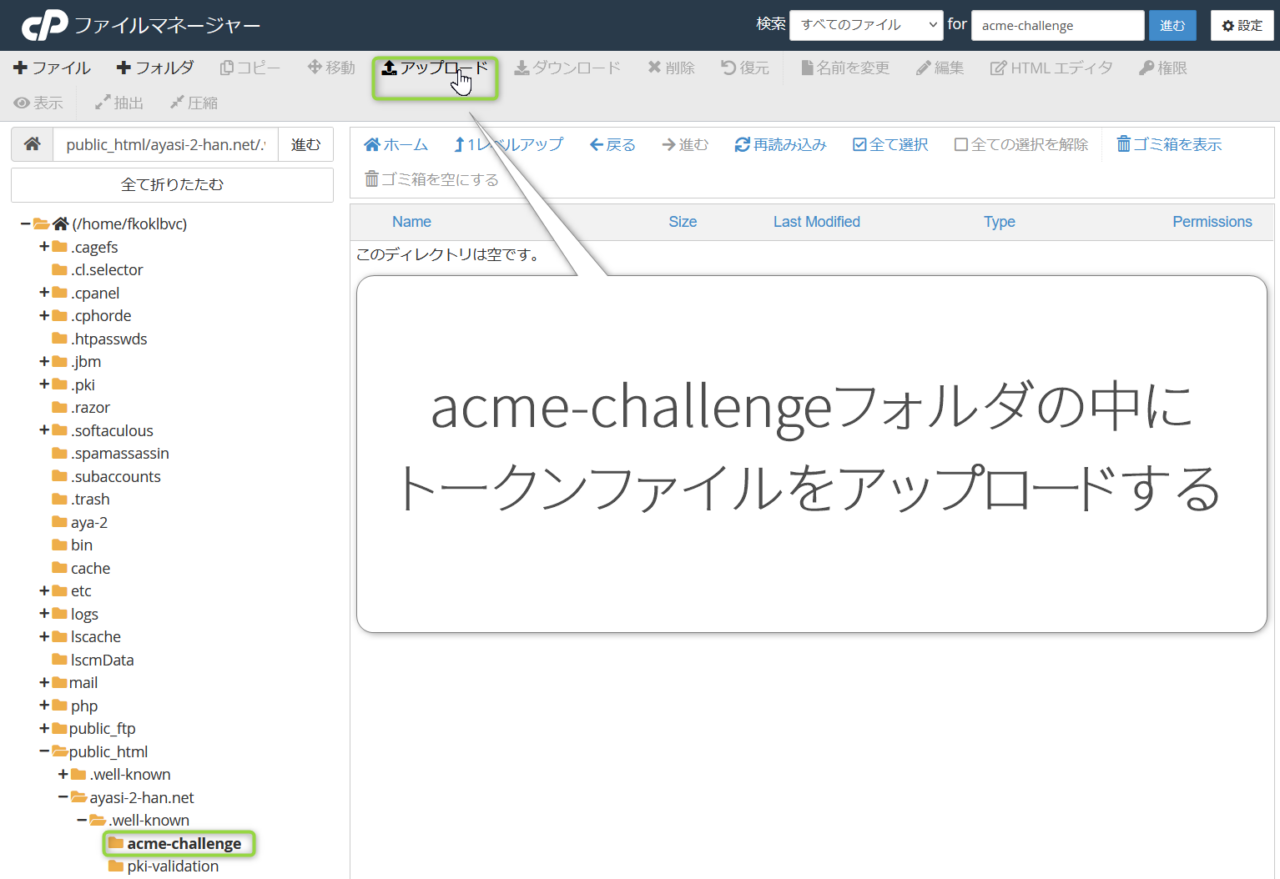The width and height of the screenshot is (1280, 879).
Task: Sort by Last Modified column header
Action: [x=817, y=222]
